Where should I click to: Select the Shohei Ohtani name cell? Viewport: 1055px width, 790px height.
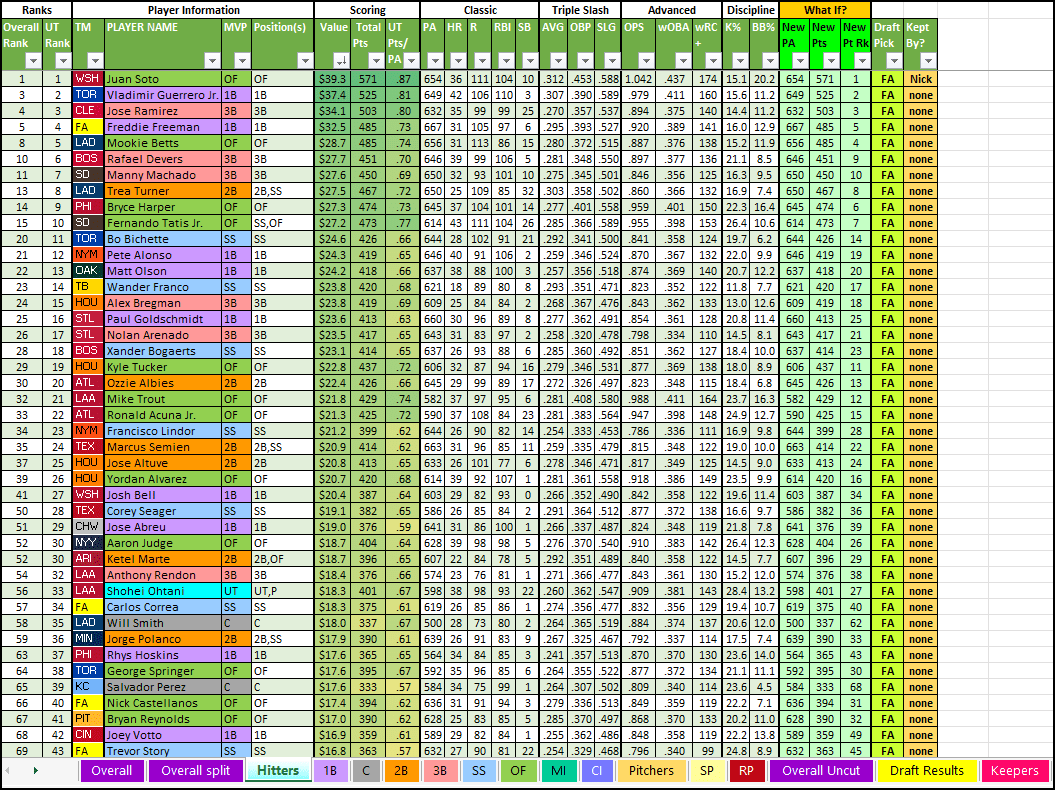point(163,591)
